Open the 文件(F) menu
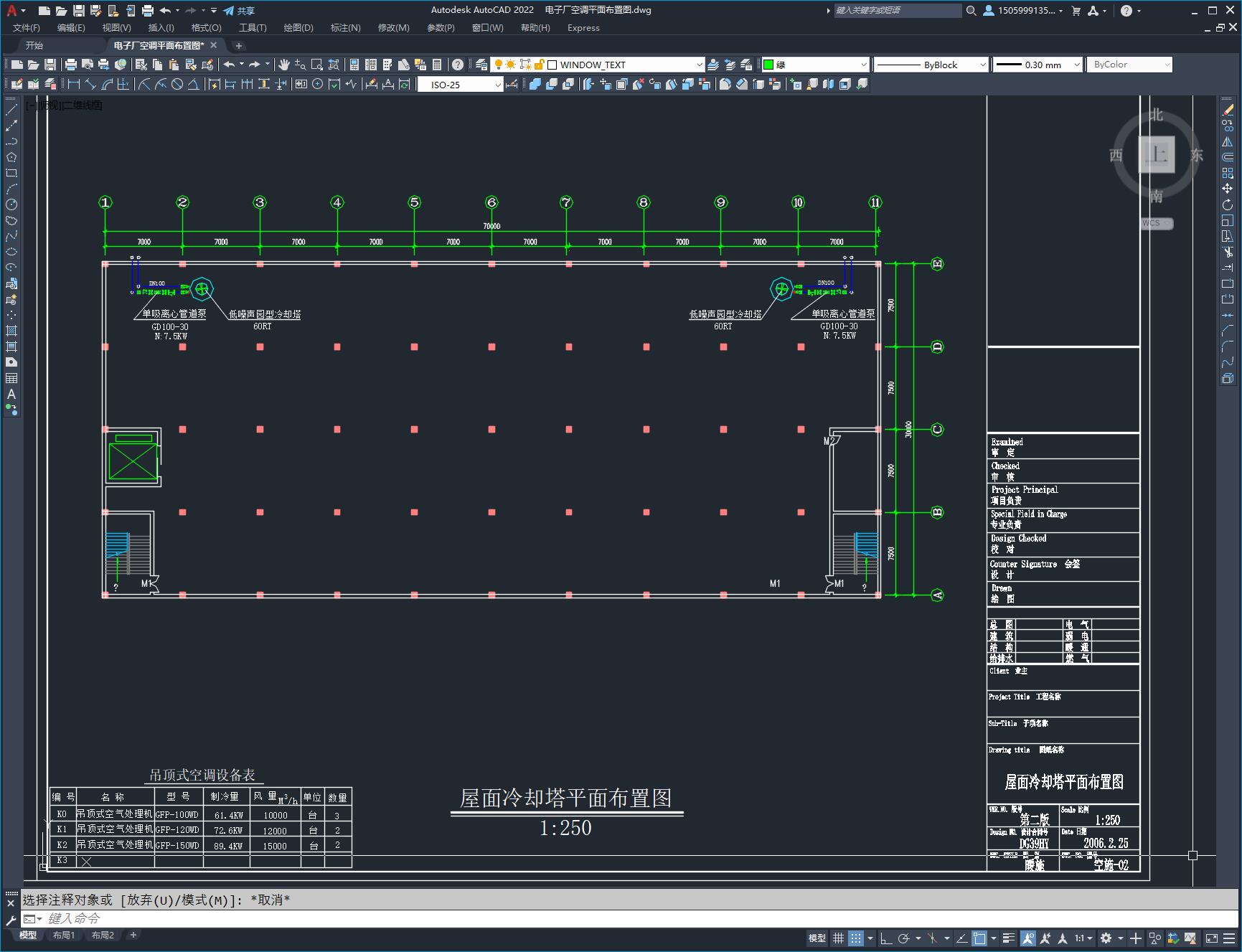The image size is (1242, 952). pos(27,28)
